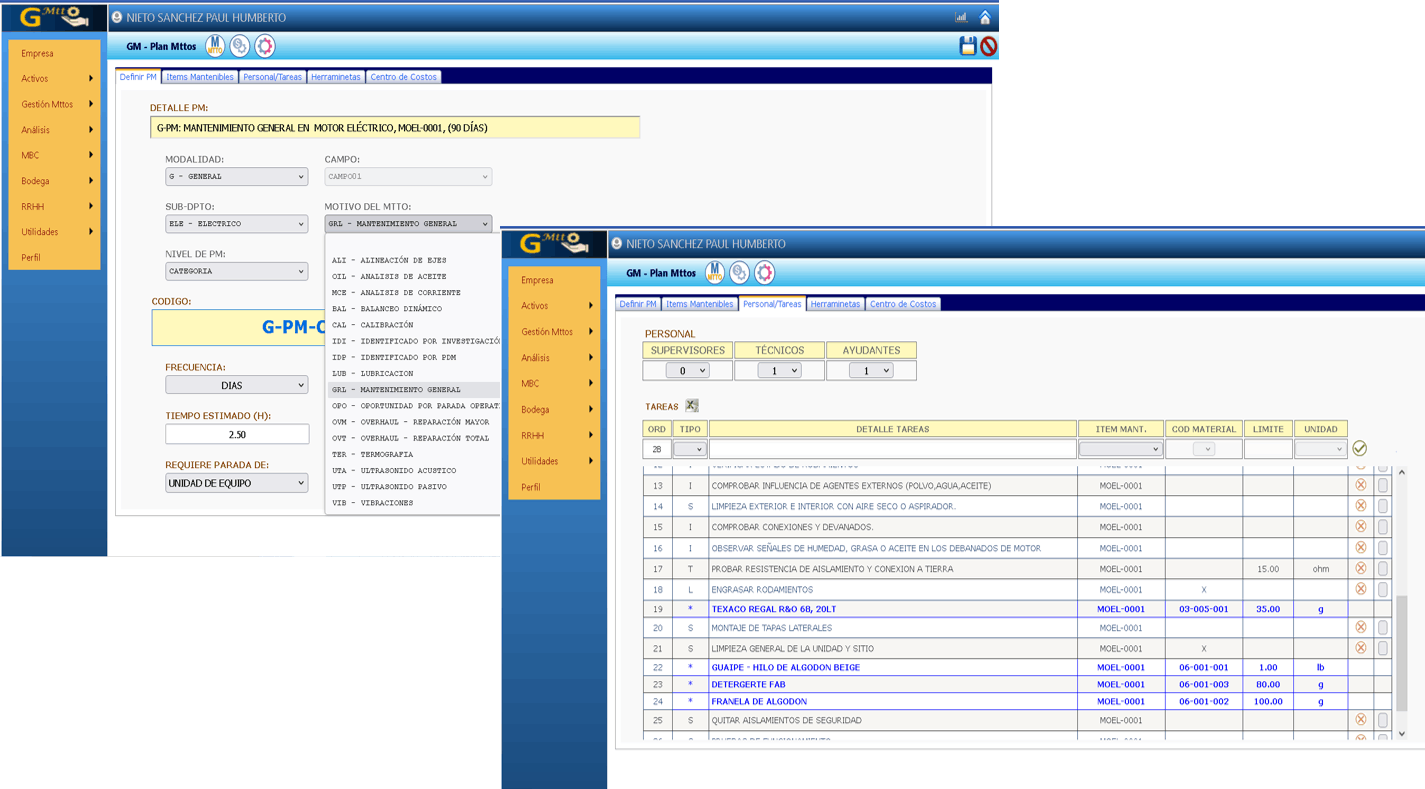Click the home icon in top header
The width and height of the screenshot is (1425, 789).
point(985,17)
